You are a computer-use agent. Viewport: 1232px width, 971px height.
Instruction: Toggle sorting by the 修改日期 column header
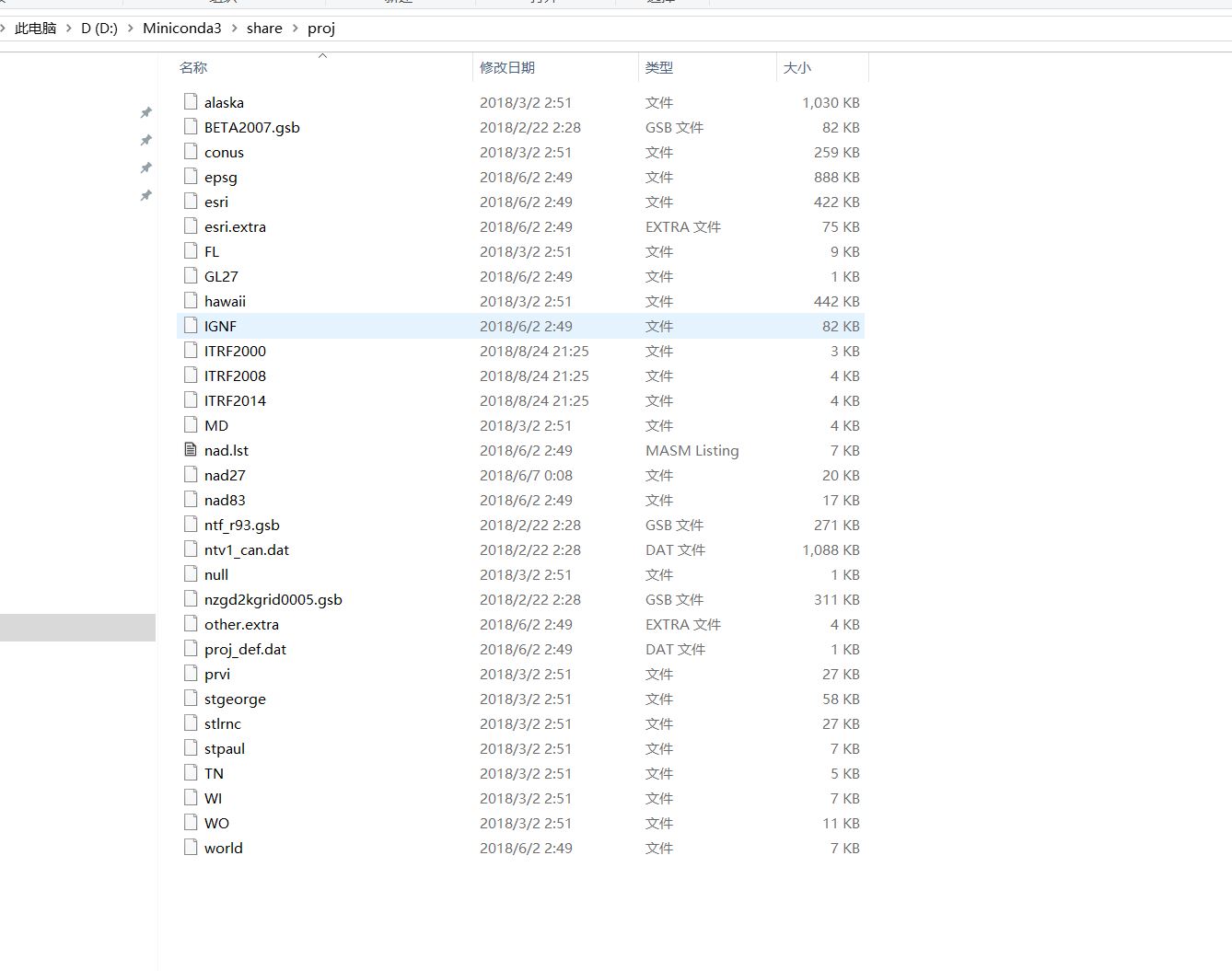[507, 67]
